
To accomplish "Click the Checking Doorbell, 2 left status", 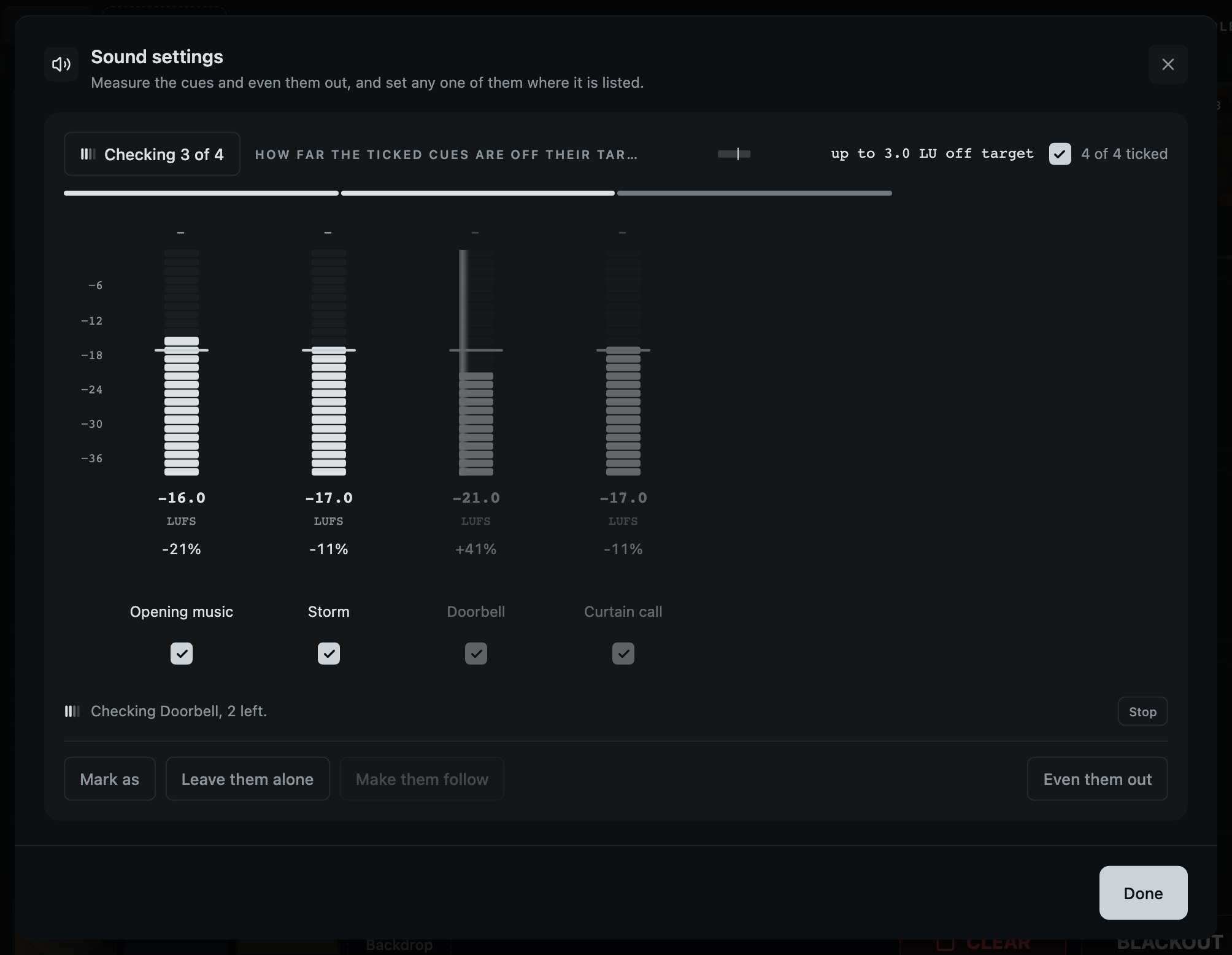I will (179, 711).
